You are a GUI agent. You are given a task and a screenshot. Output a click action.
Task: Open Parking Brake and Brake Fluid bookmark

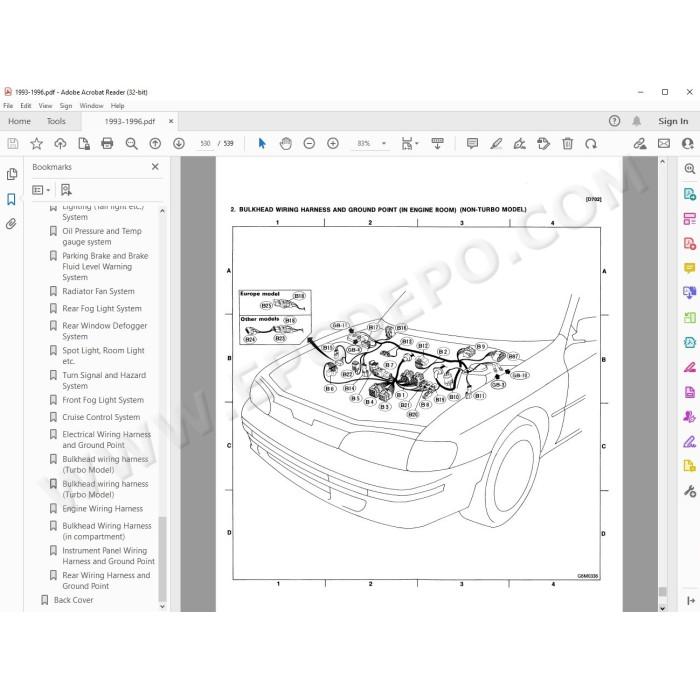click(x=105, y=267)
